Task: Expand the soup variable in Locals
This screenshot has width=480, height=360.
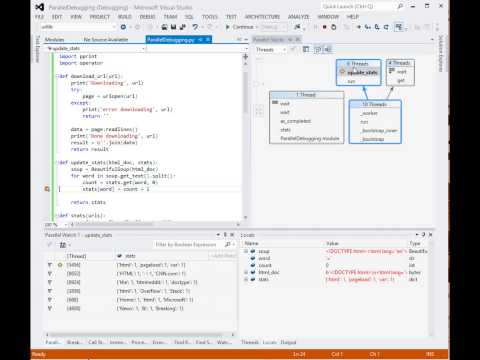Action: [x=246, y=251]
